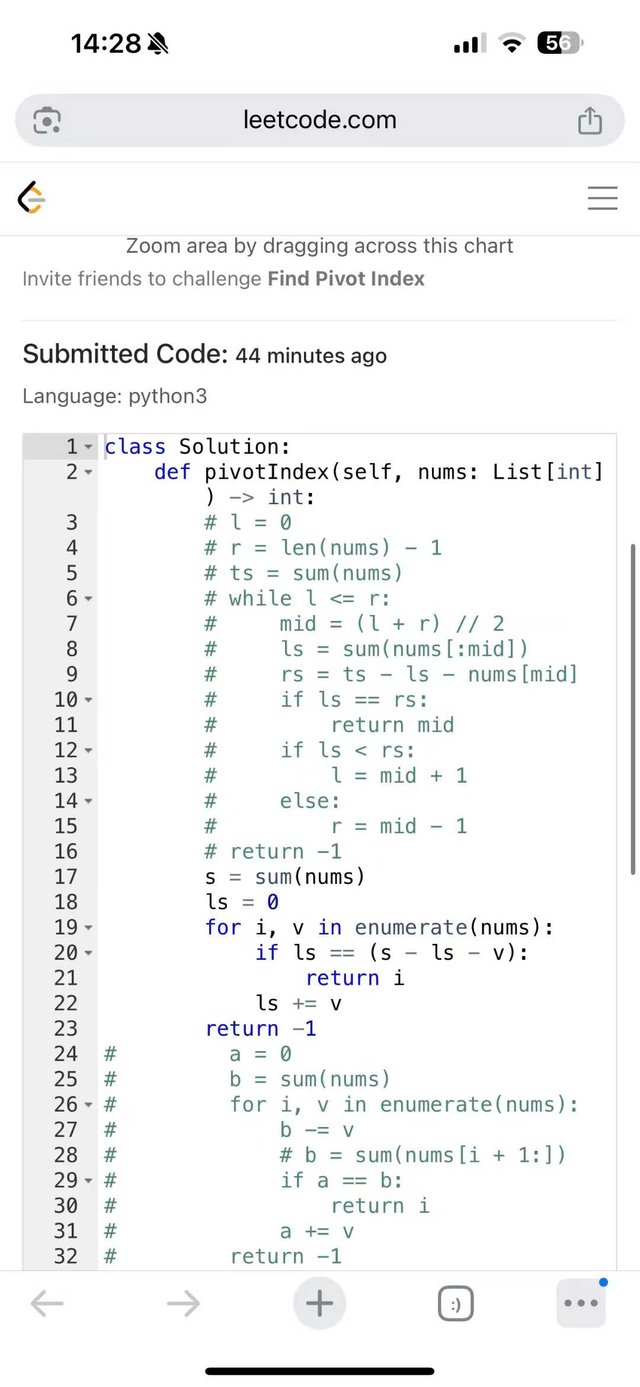Image resolution: width=640 pixels, height=1387 pixels.
Task: Click the 'return -1' line 23
Action: [261, 1028]
